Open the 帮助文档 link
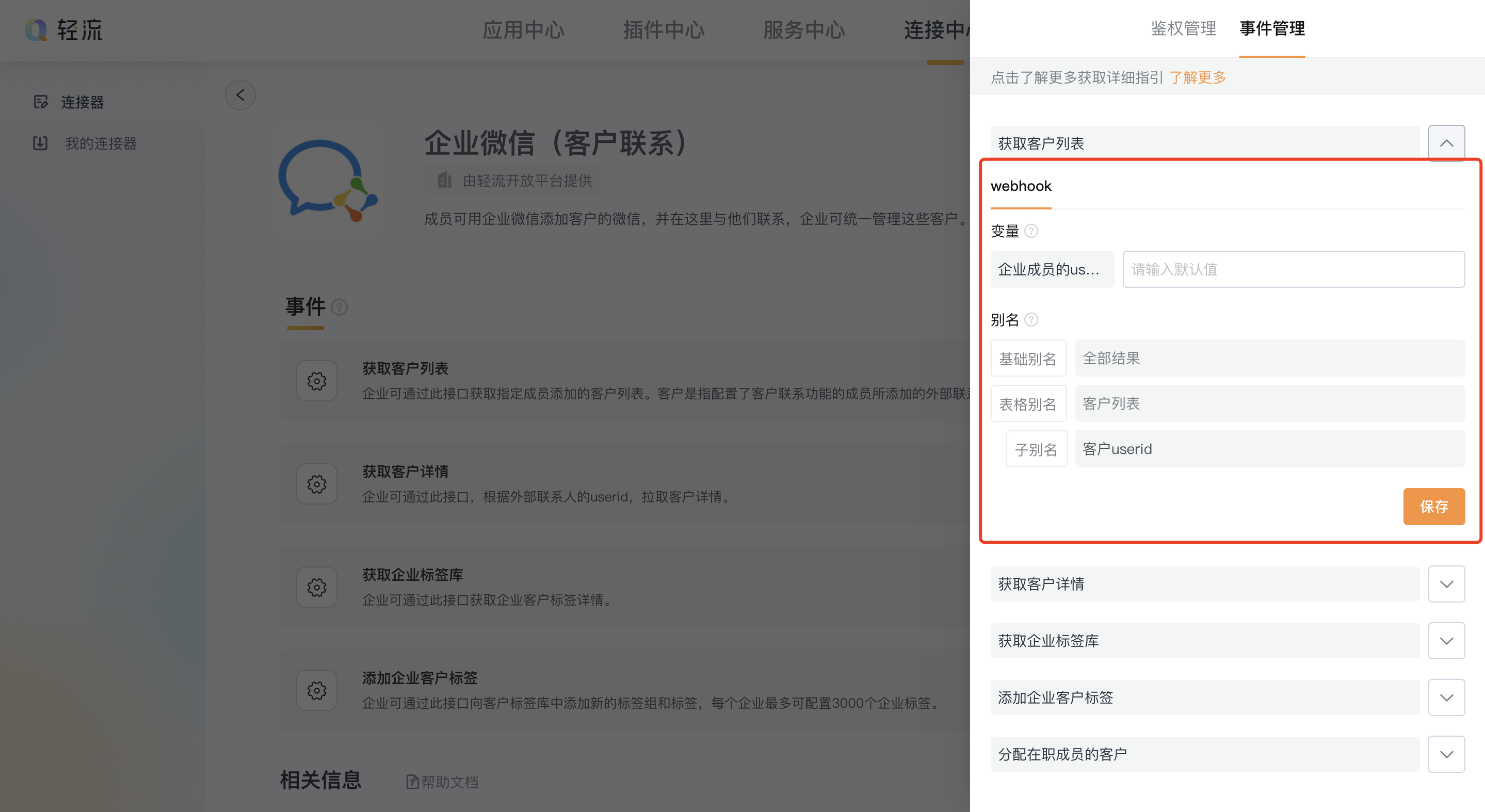Image resolution: width=1485 pixels, height=812 pixels. click(449, 782)
